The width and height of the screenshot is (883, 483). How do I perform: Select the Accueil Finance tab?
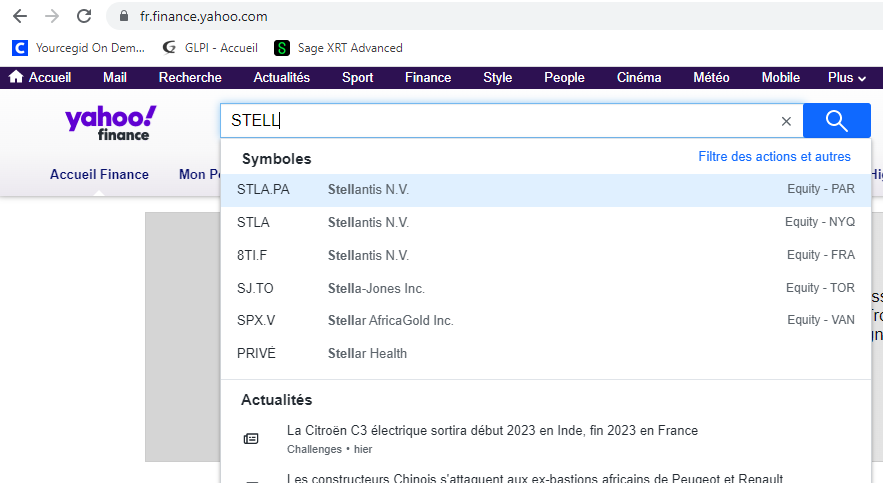(99, 175)
